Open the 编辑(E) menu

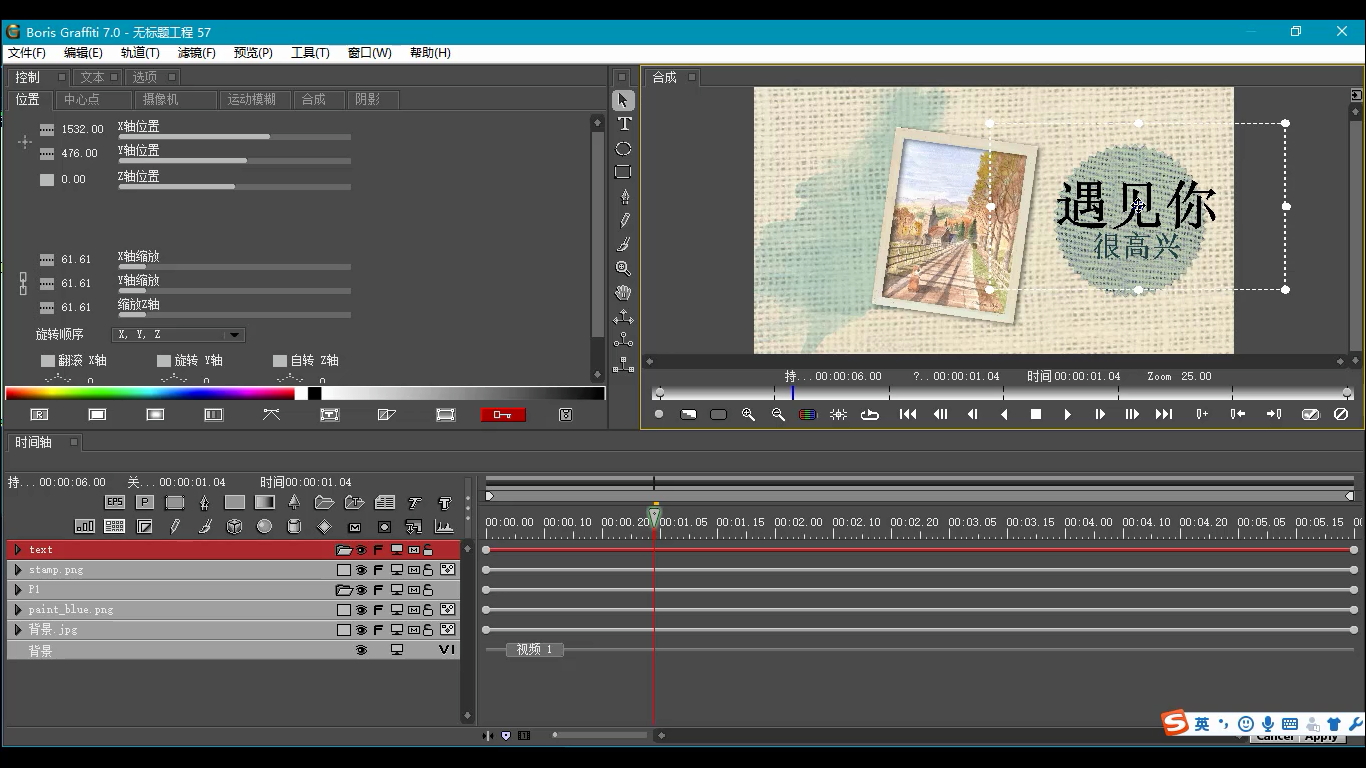tap(83, 53)
